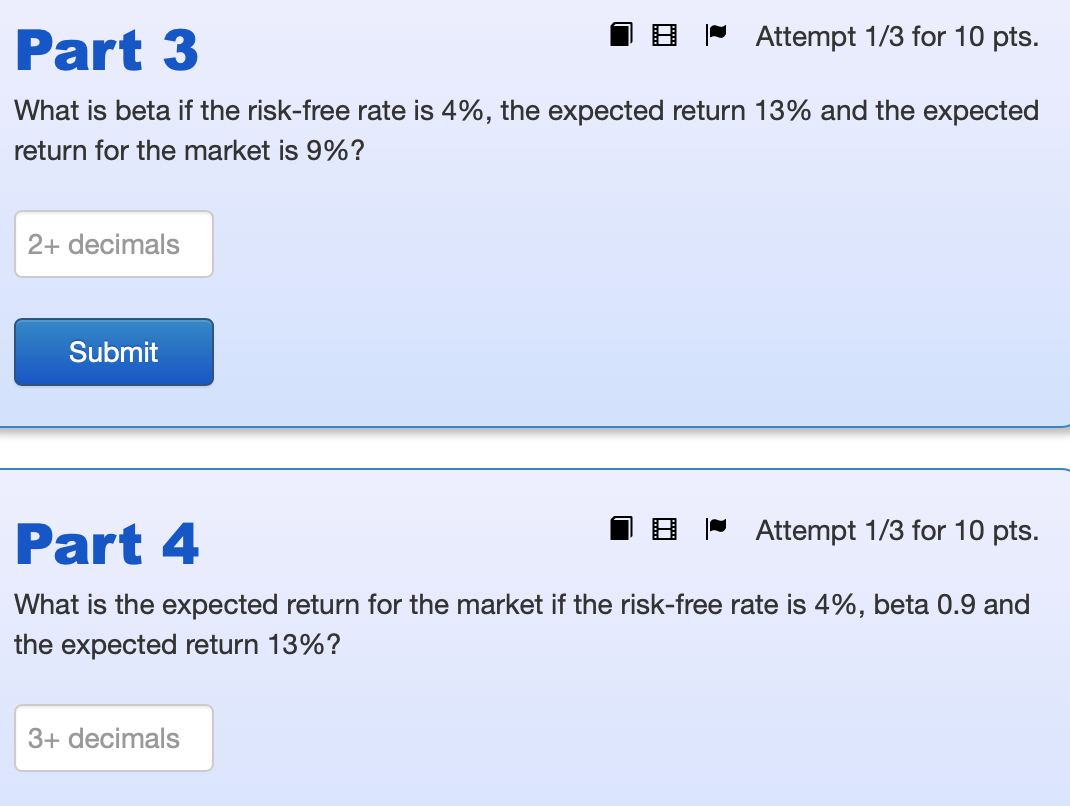The height and width of the screenshot is (806, 1070).
Task: Submit the beta answer for Part 3
Action: [x=113, y=352]
